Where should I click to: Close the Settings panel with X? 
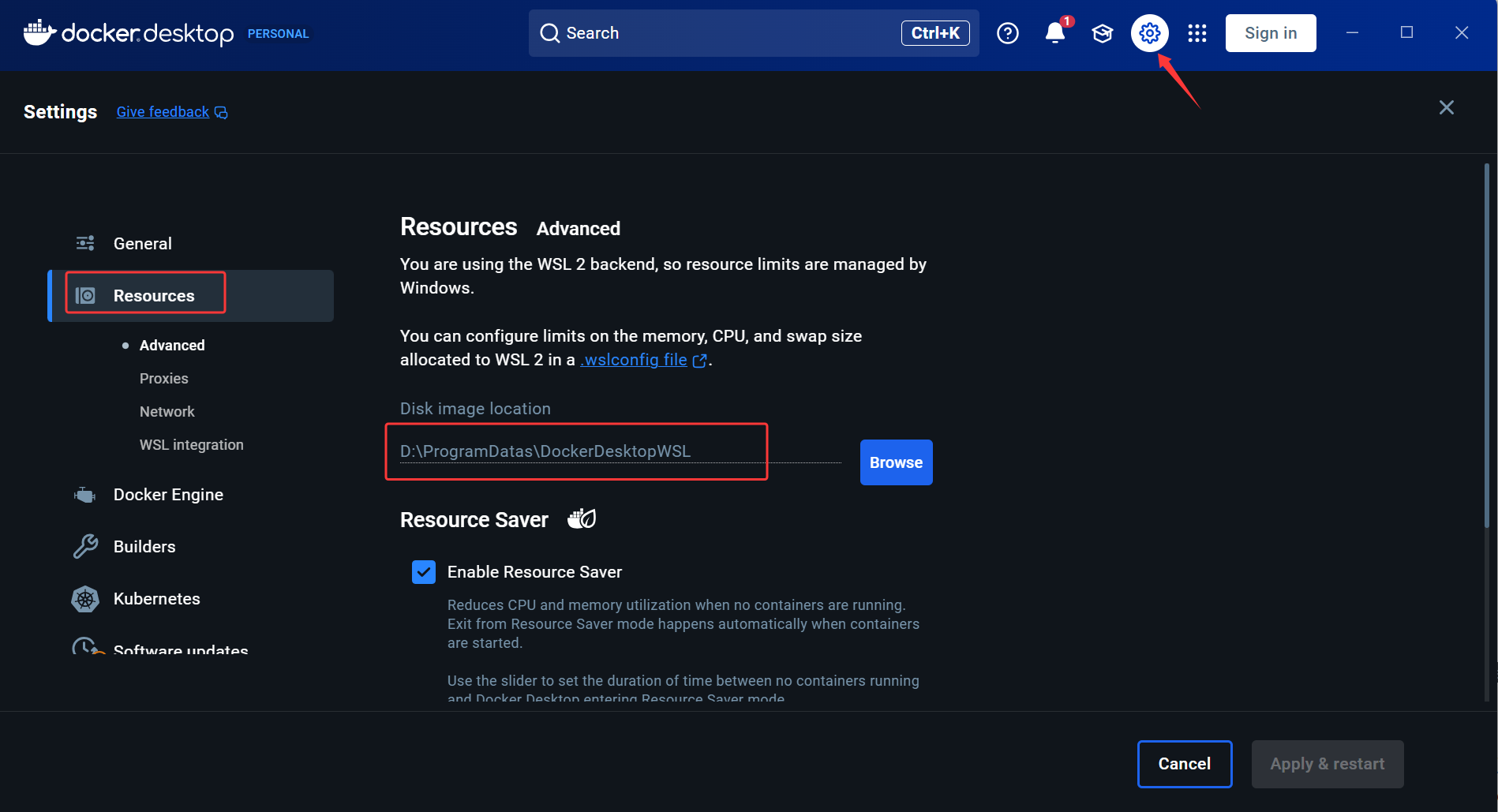click(1446, 107)
